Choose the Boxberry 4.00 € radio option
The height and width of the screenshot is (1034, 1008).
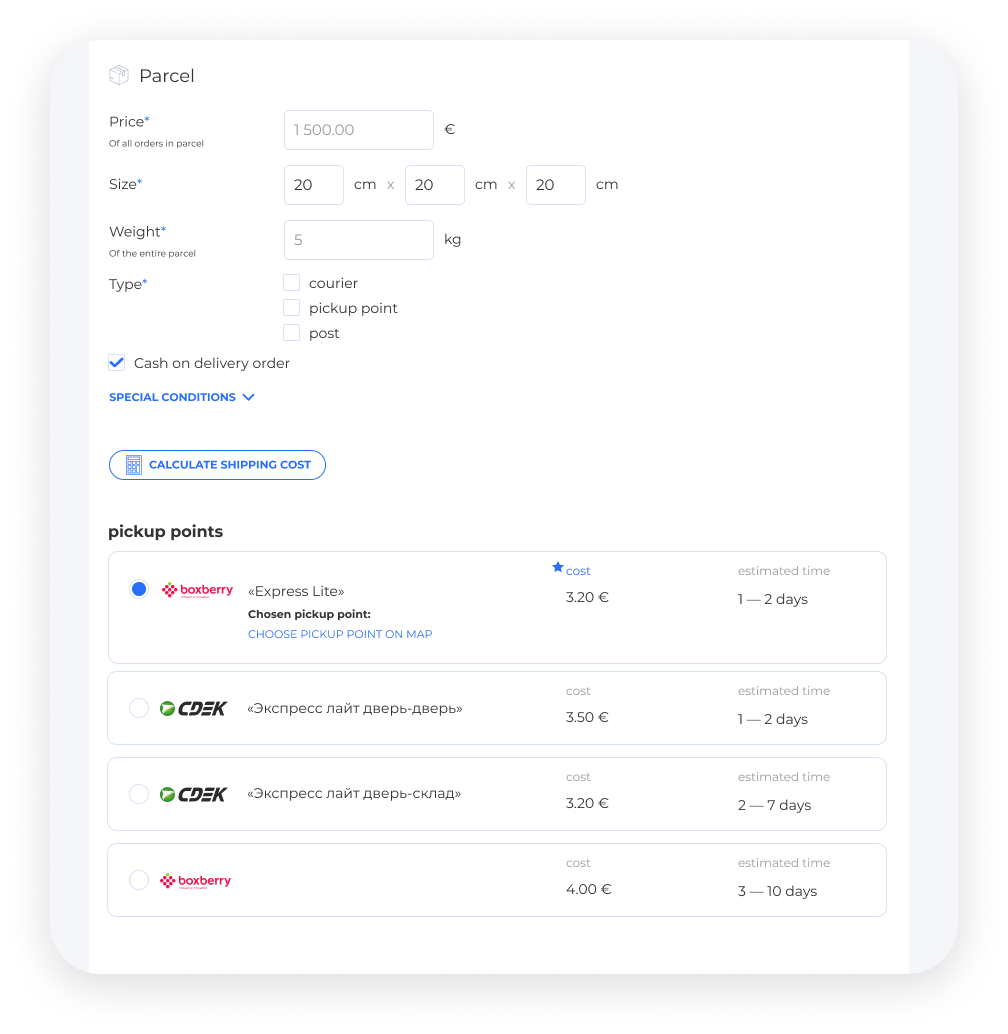click(139, 880)
